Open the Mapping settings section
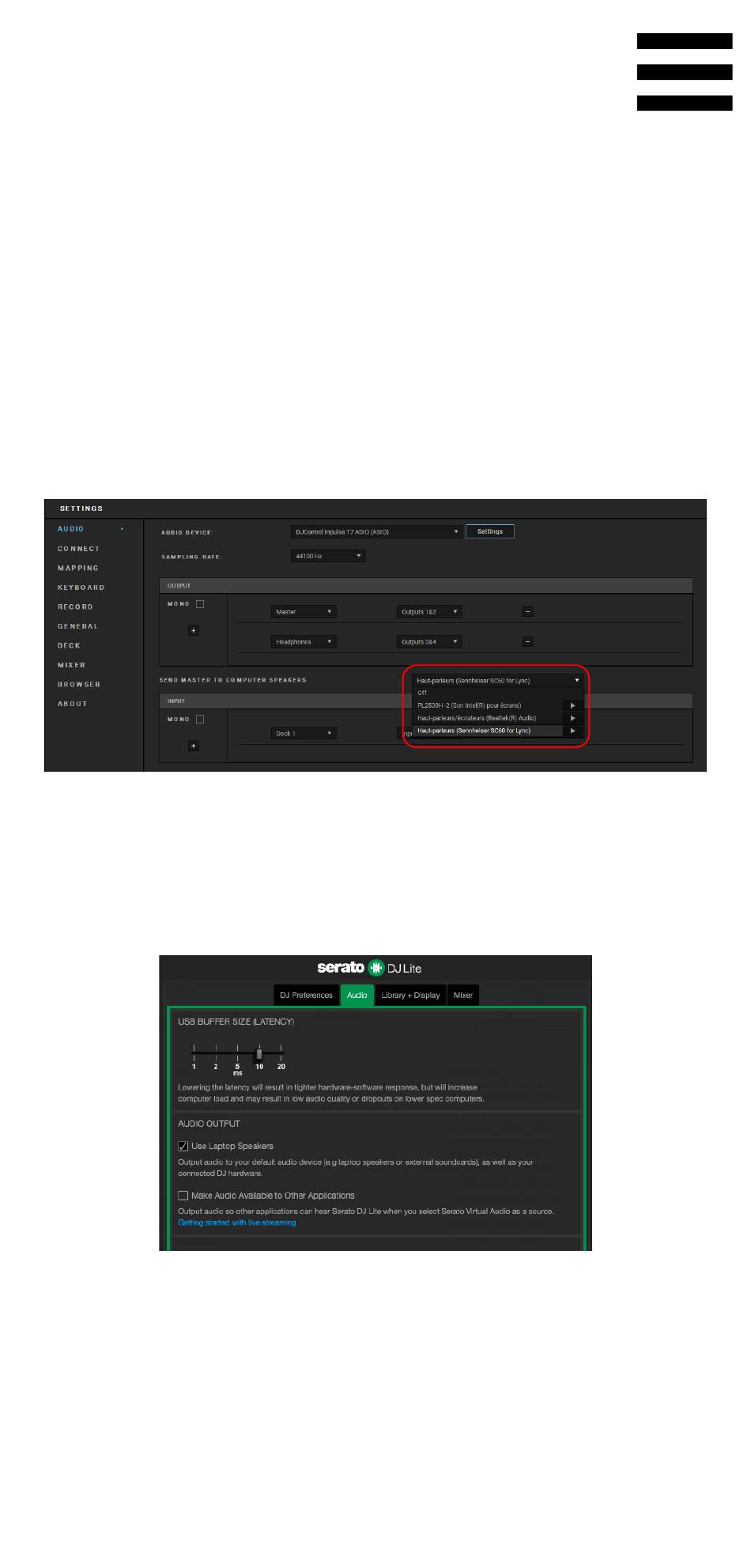This screenshot has width=751, height=1568. click(78, 568)
